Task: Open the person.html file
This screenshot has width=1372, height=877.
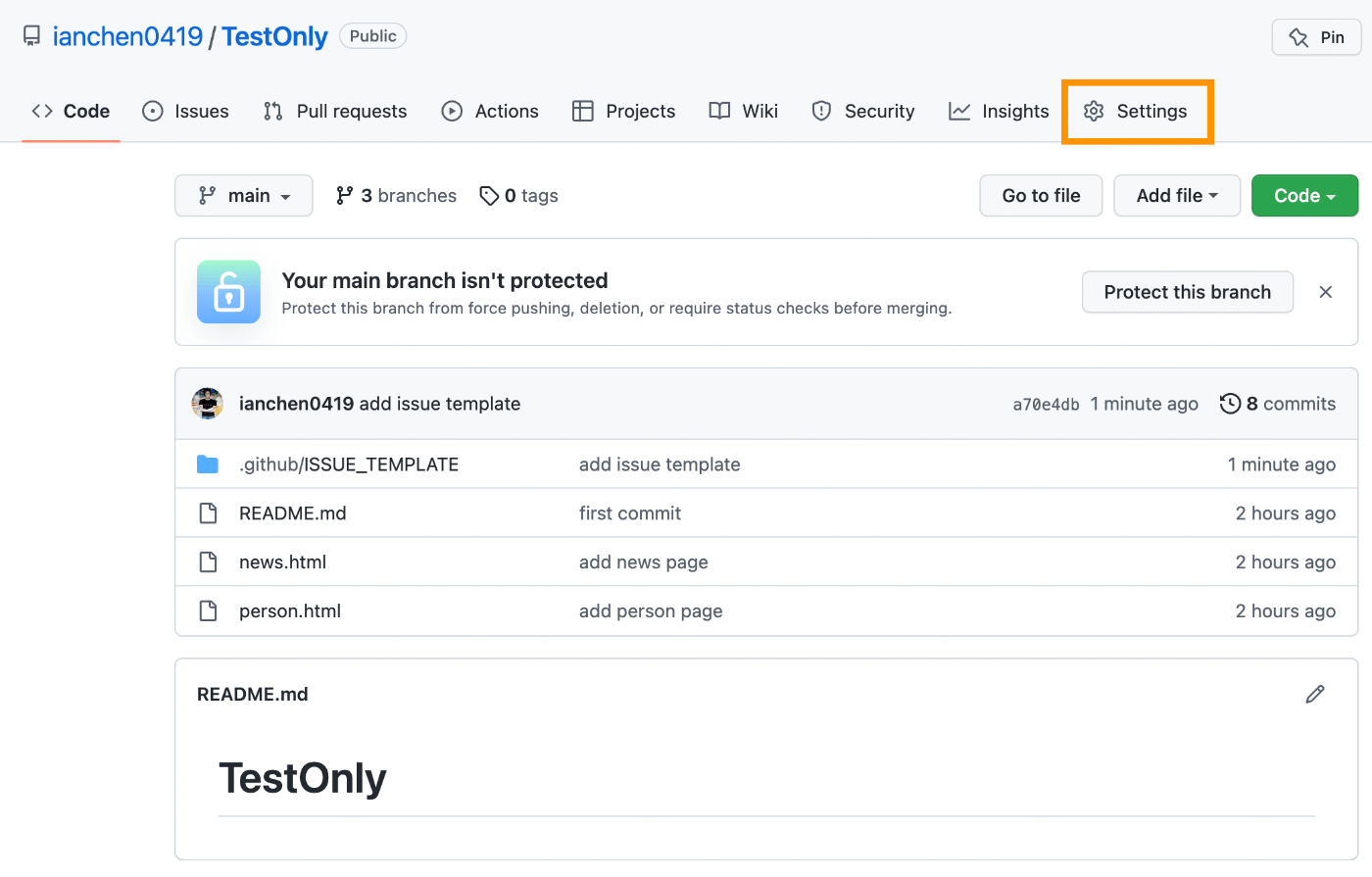Action: click(290, 611)
